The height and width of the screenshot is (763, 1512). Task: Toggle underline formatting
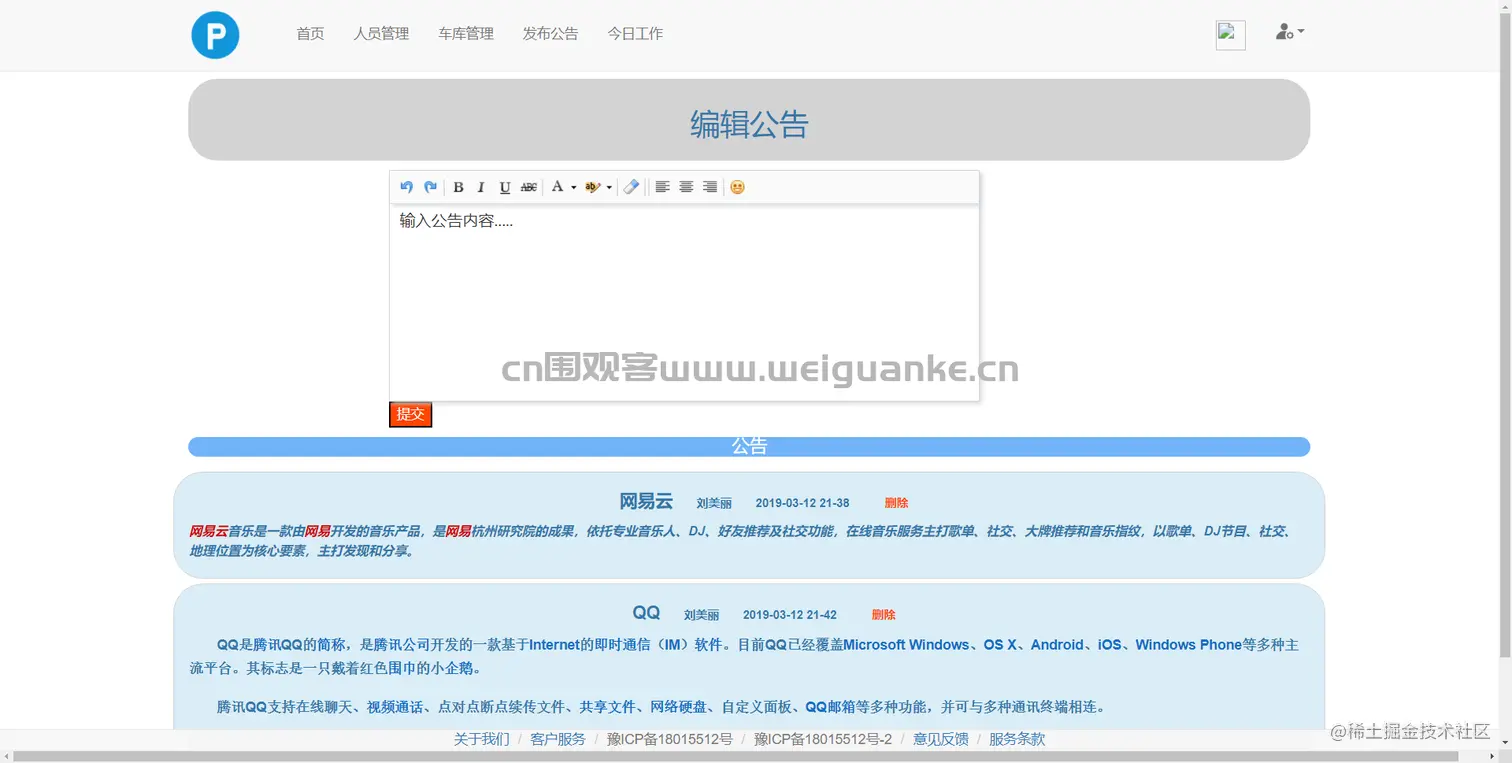point(505,187)
